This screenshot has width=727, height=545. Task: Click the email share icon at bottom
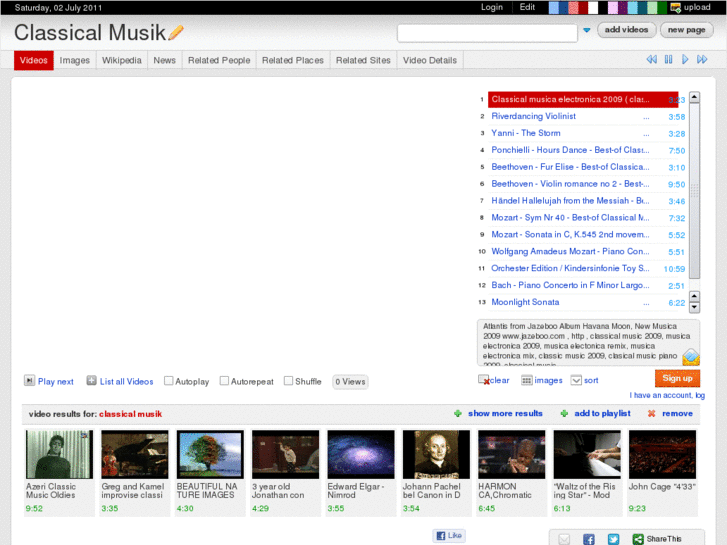tap(564, 539)
